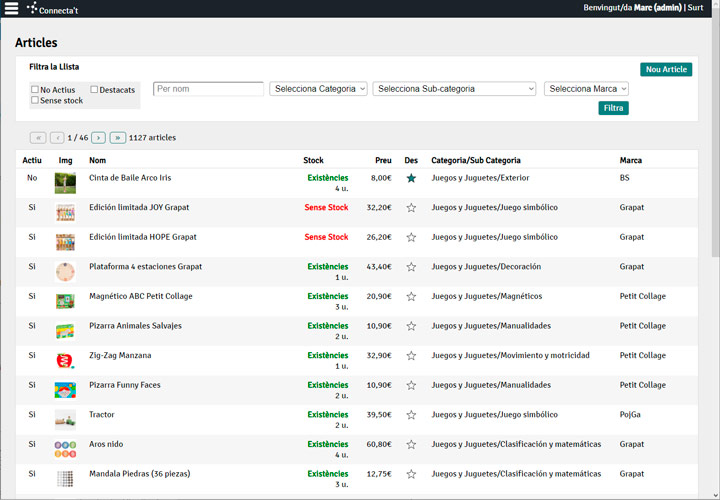The width and height of the screenshot is (720, 500).
Task: Star the Zig-Zag Manzana article
Action: click(411, 356)
